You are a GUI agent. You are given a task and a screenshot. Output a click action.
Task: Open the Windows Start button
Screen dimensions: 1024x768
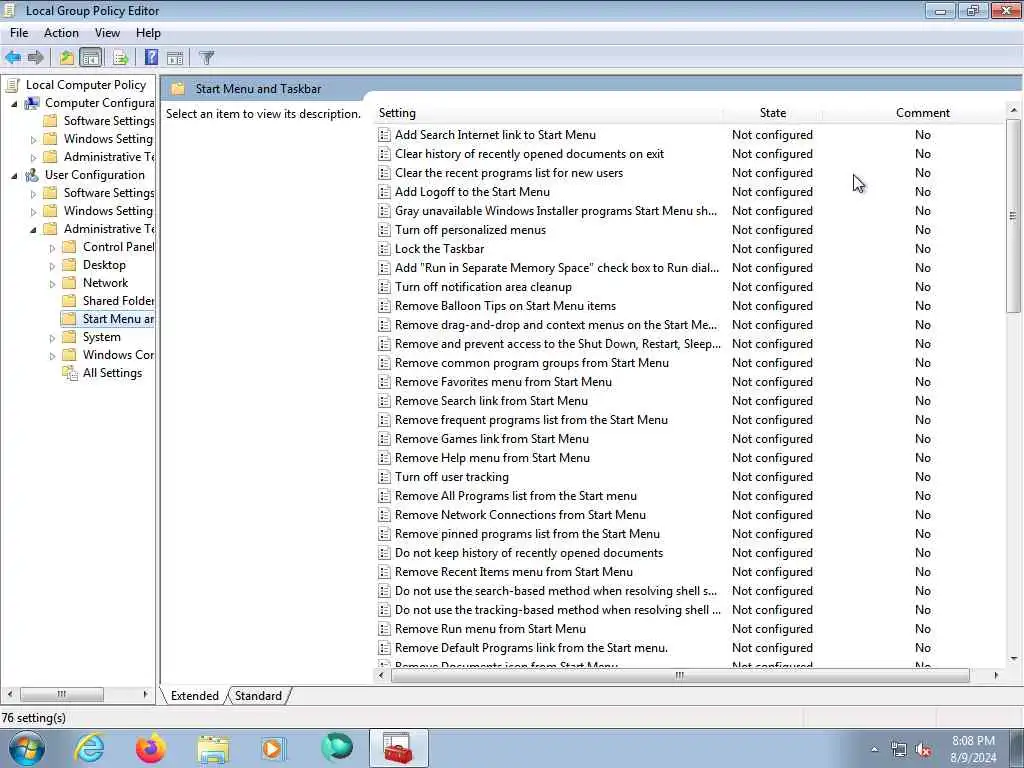27,748
